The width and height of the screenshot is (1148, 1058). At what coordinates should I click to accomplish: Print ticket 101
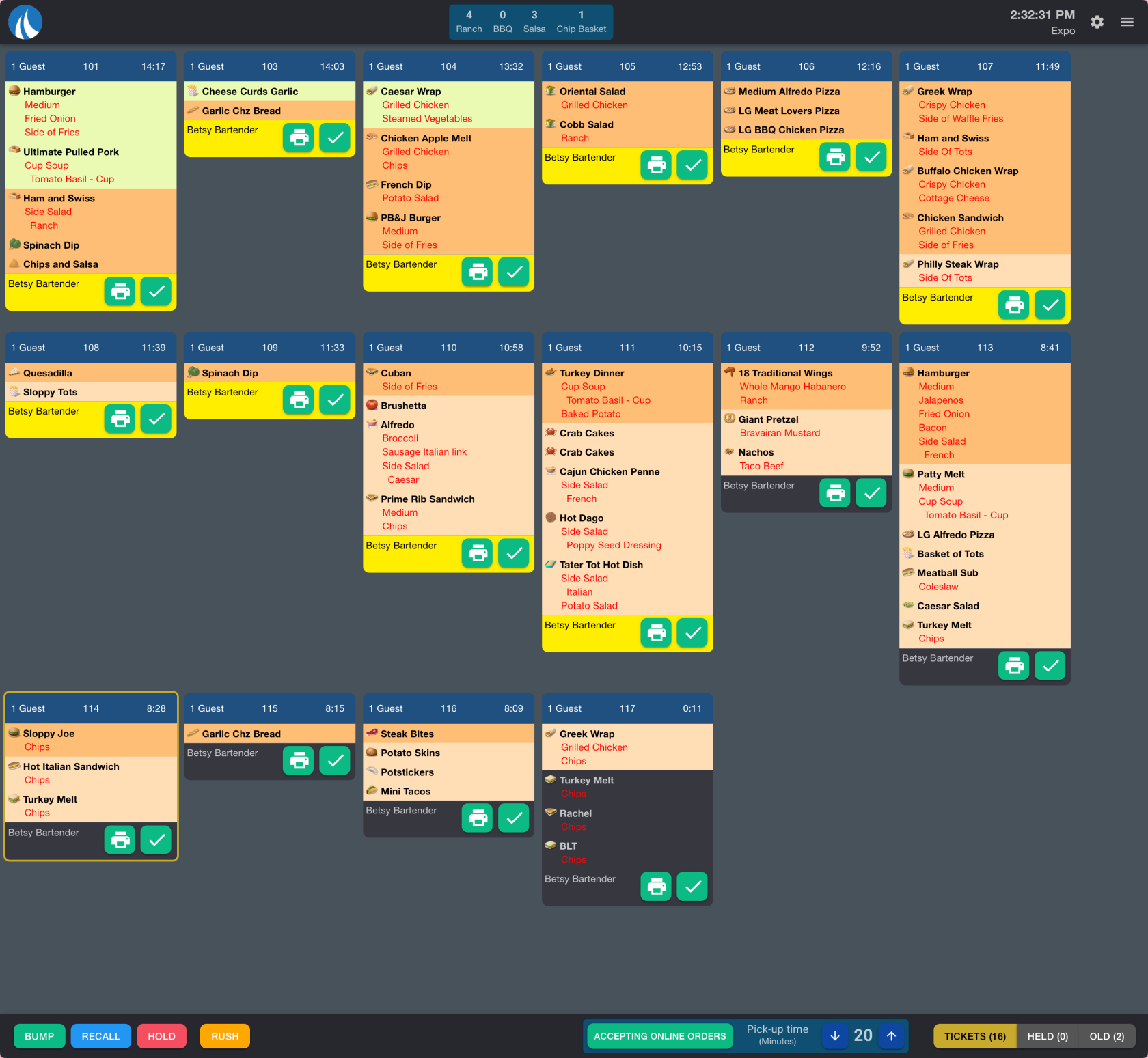[120, 292]
